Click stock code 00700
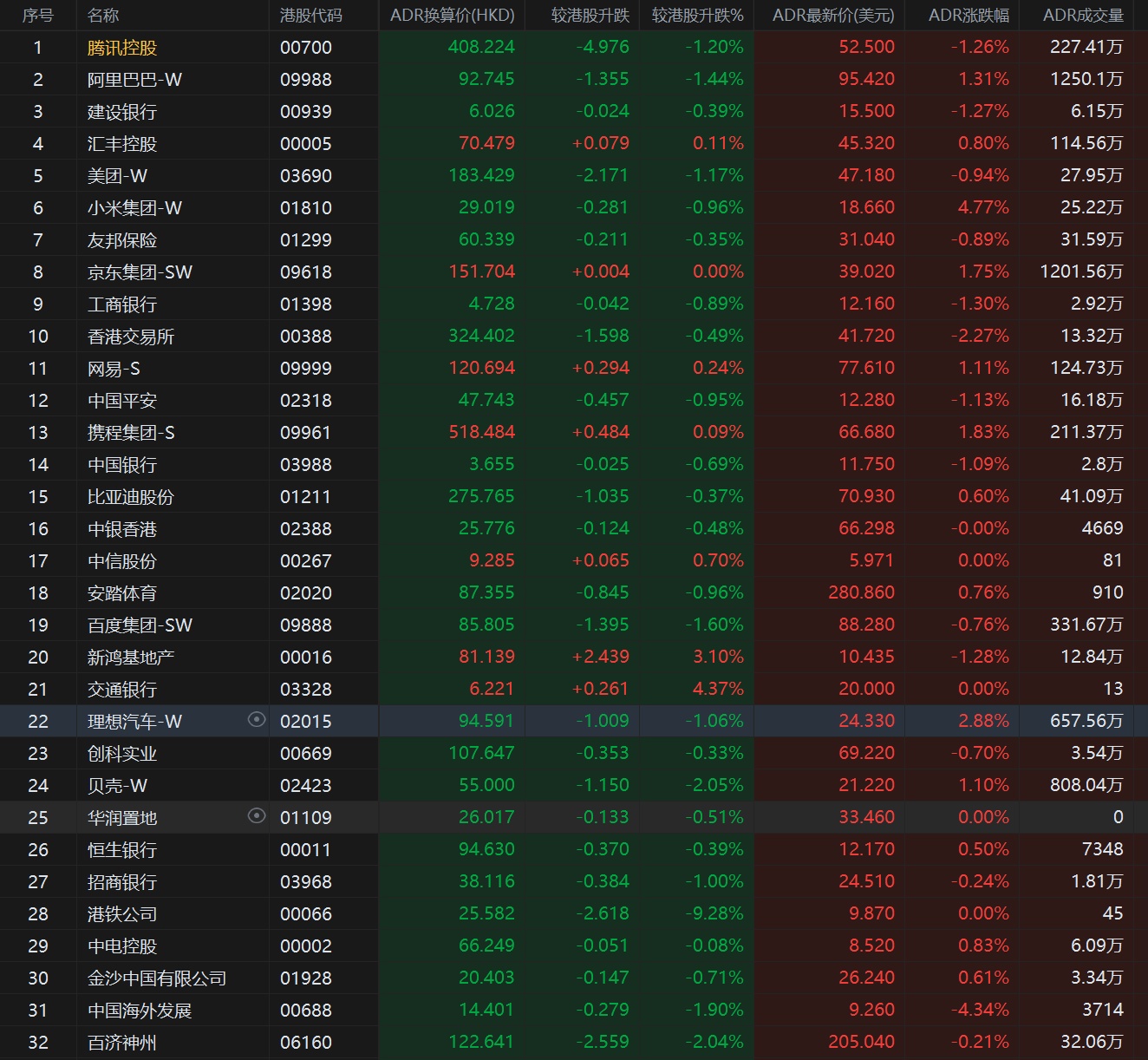This screenshot has width=1148, height=1060. pyautogui.click(x=306, y=48)
